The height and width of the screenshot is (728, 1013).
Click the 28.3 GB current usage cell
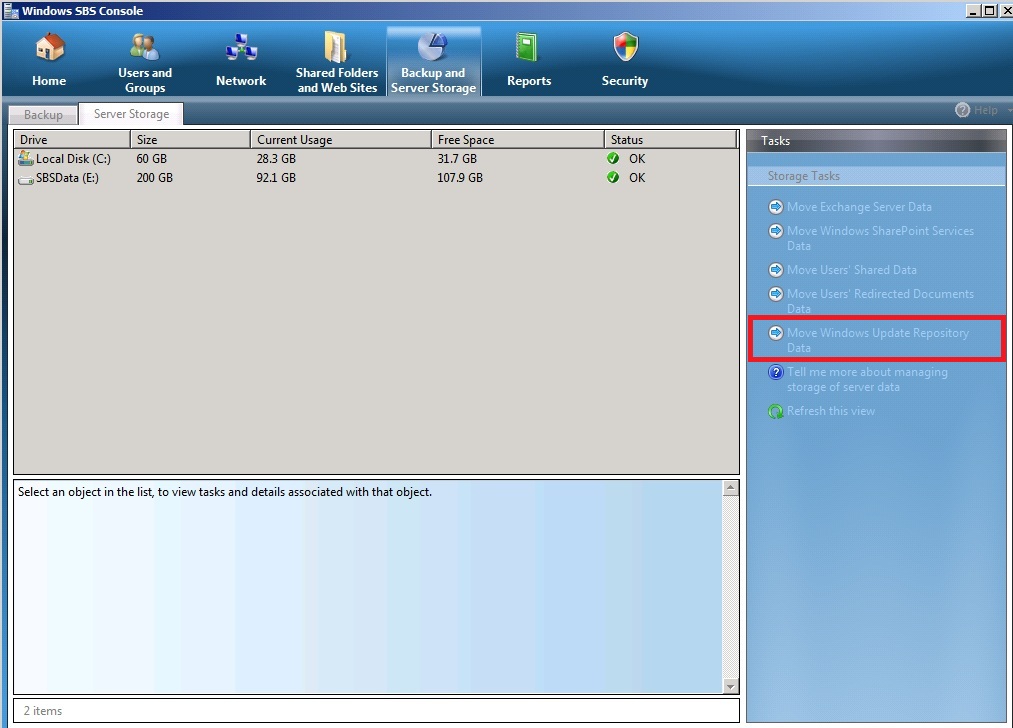276,158
